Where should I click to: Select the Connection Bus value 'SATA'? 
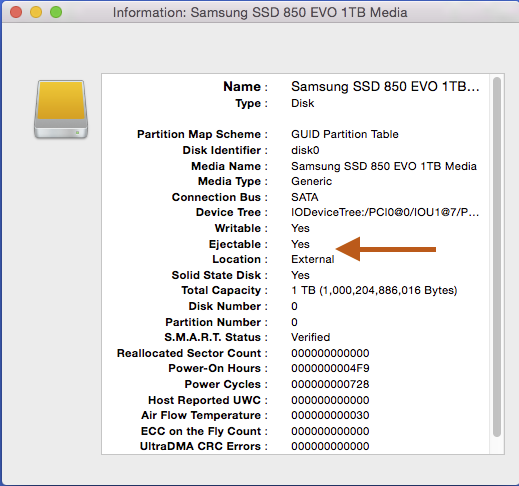pyautogui.click(x=305, y=197)
